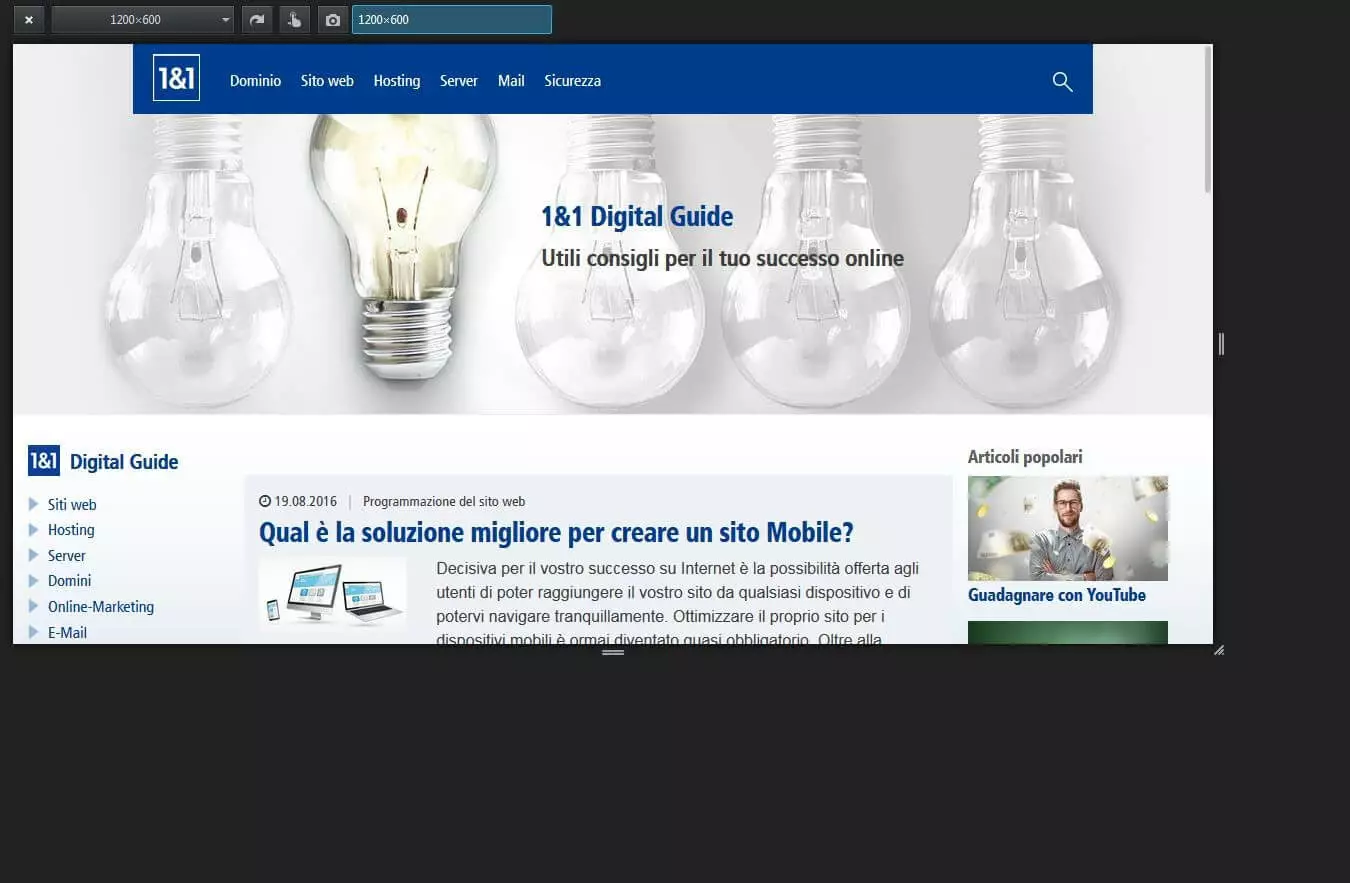
Task: Close the responsive design mode
Action: pos(29,20)
